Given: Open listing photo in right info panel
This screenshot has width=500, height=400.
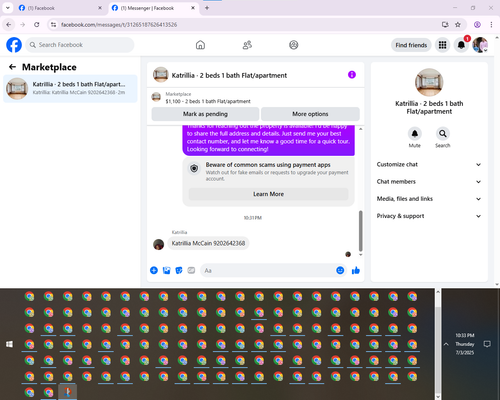Looking at the screenshot, I should [x=429, y=82].
